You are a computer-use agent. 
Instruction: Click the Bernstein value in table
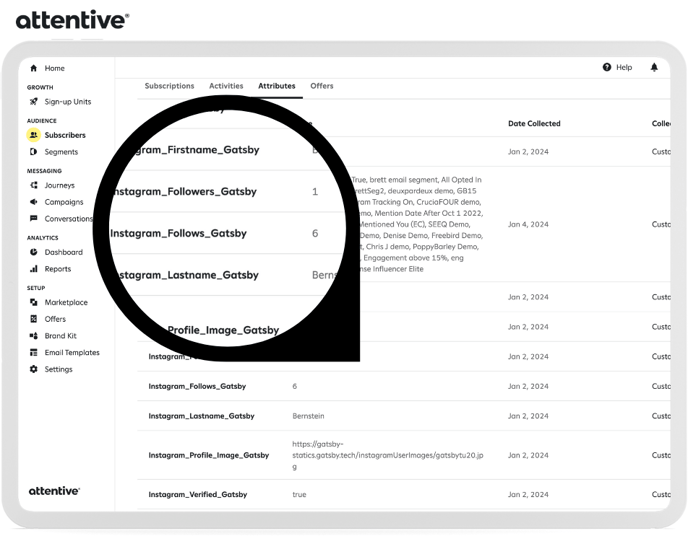click(308, 416)
